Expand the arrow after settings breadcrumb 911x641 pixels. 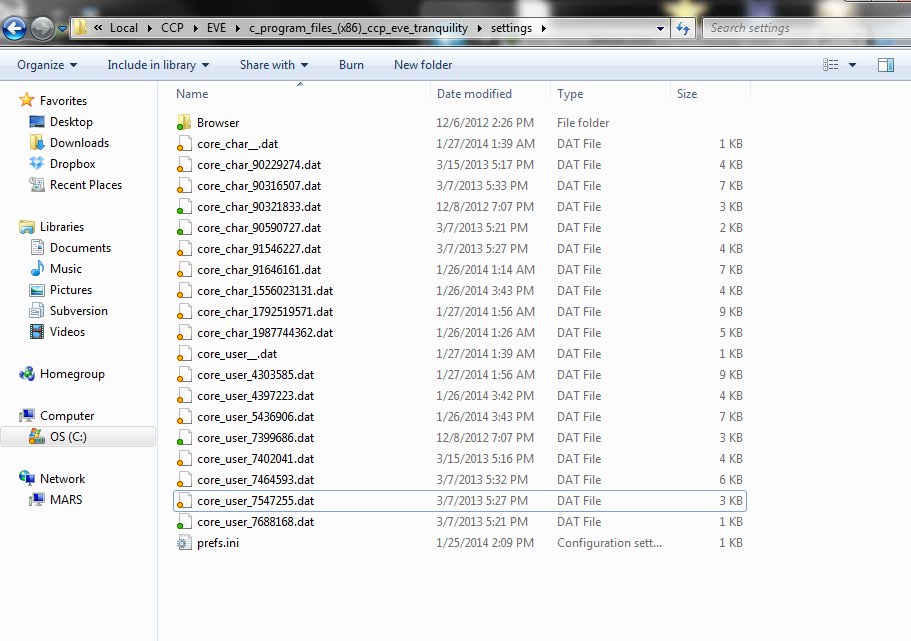click(544, 28)
